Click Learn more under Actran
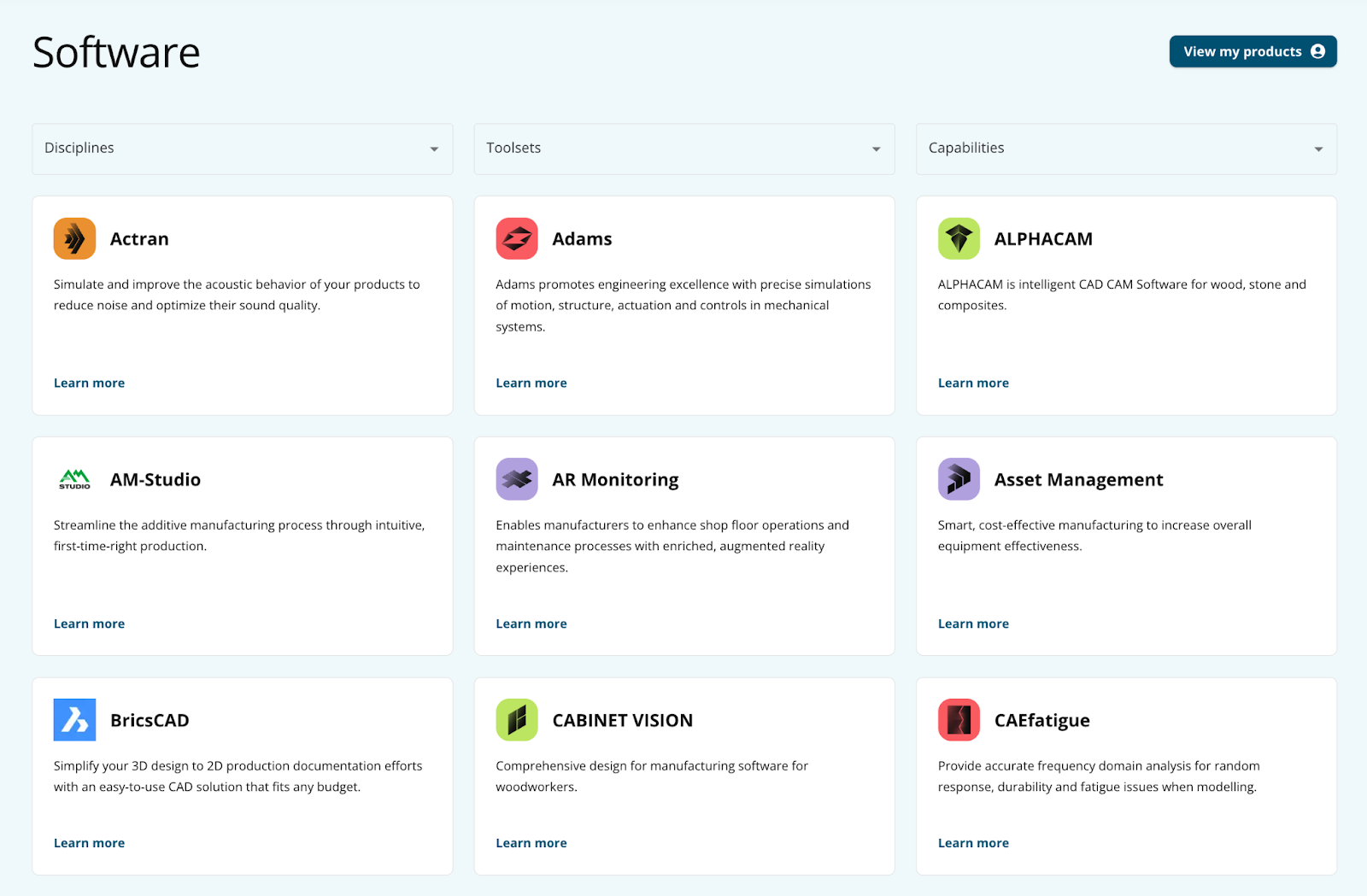The height and width of the screenshot is (896, 1367). 89,383
